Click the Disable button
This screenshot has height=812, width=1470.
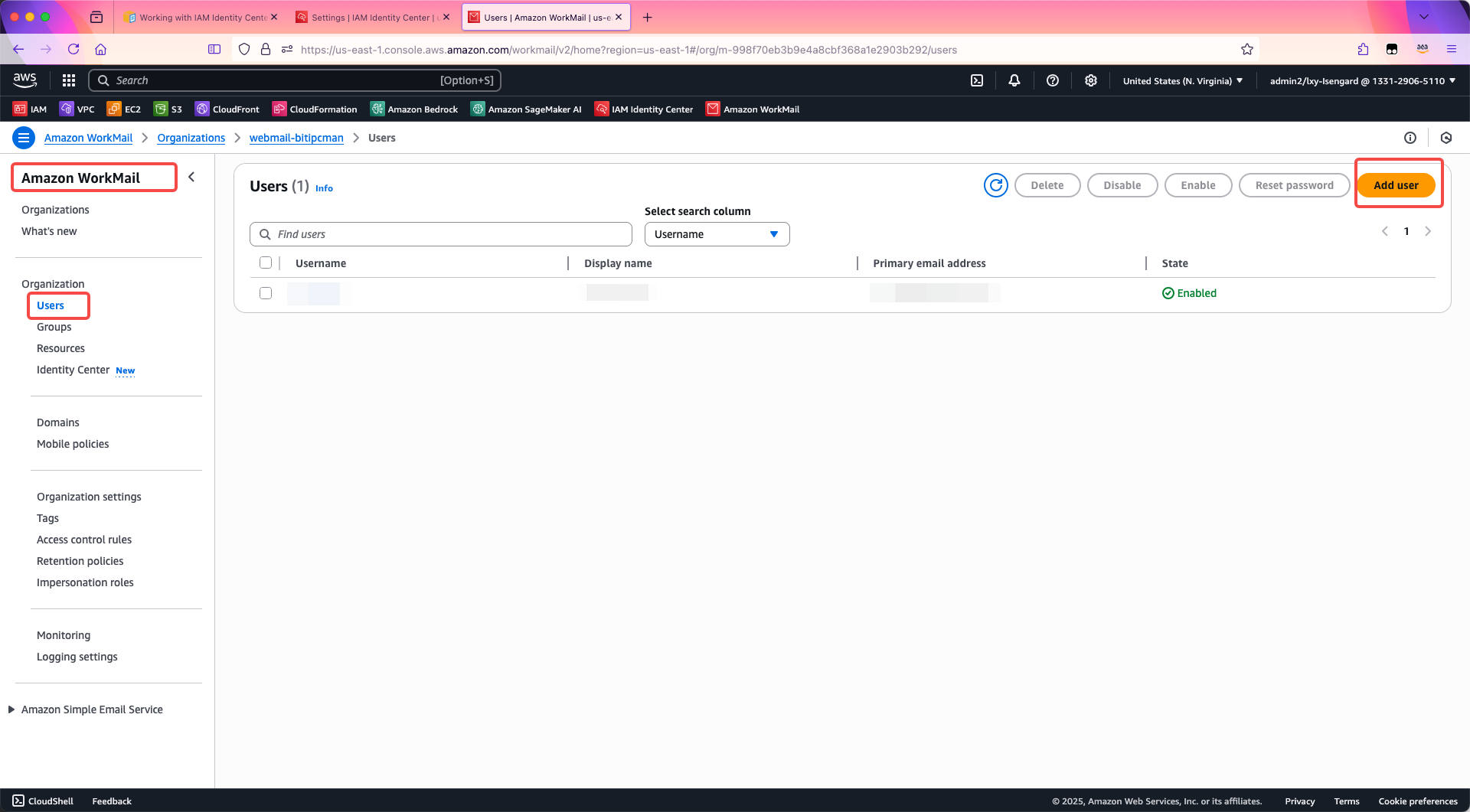click(x=1122, y=185)
